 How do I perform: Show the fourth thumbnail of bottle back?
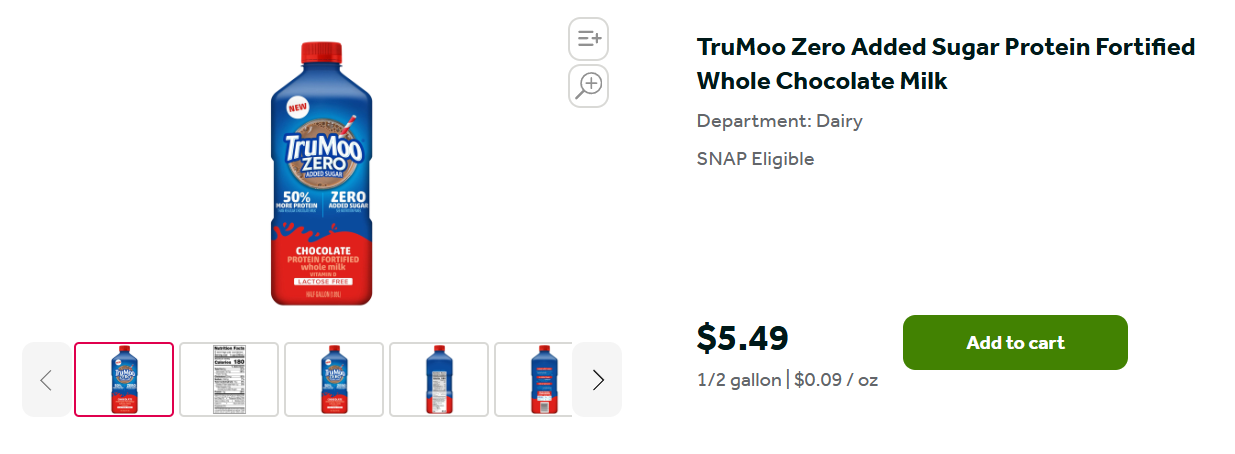[x=439, y=380]
